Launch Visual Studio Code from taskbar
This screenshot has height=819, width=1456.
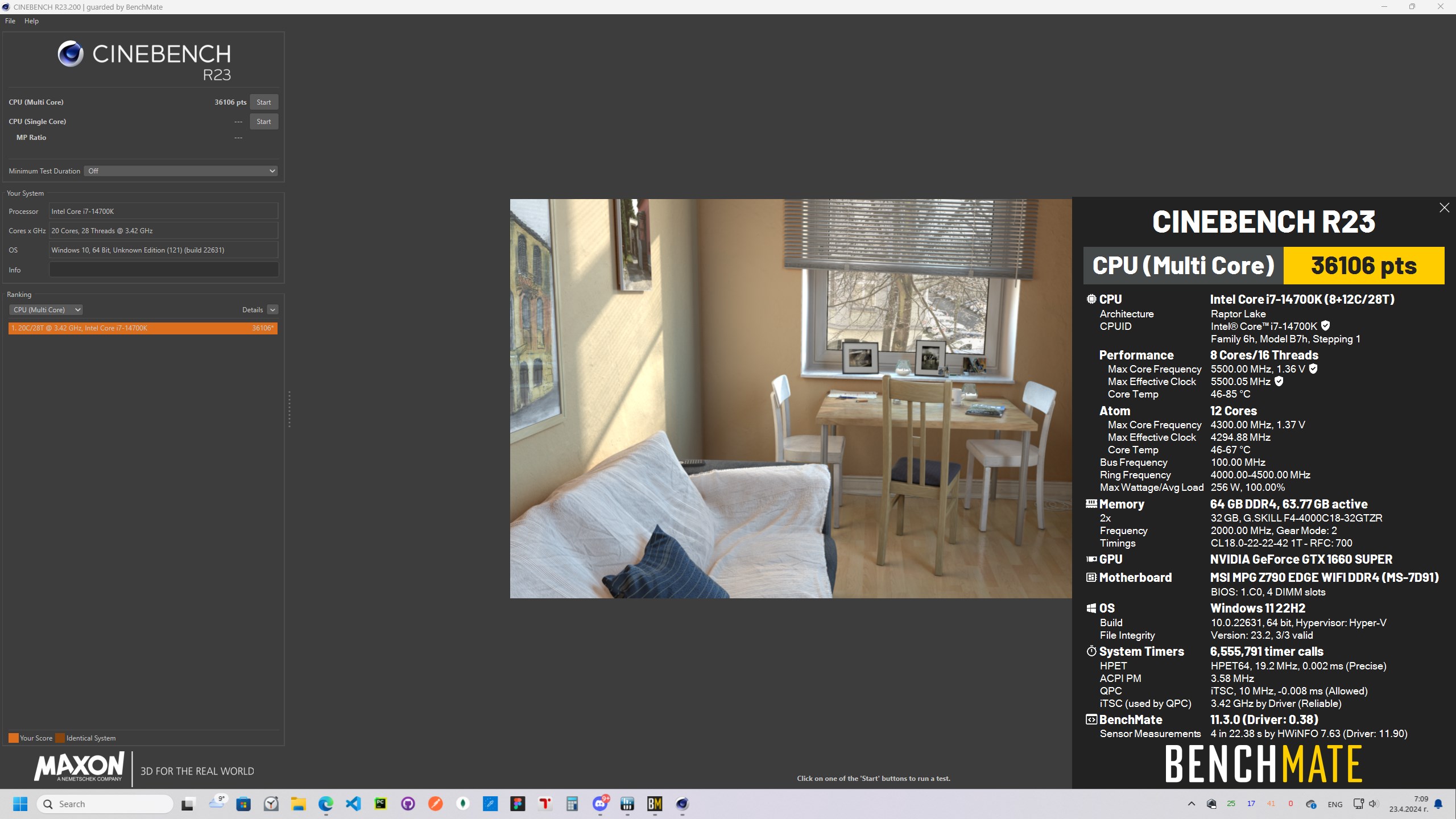click(353, 804)
